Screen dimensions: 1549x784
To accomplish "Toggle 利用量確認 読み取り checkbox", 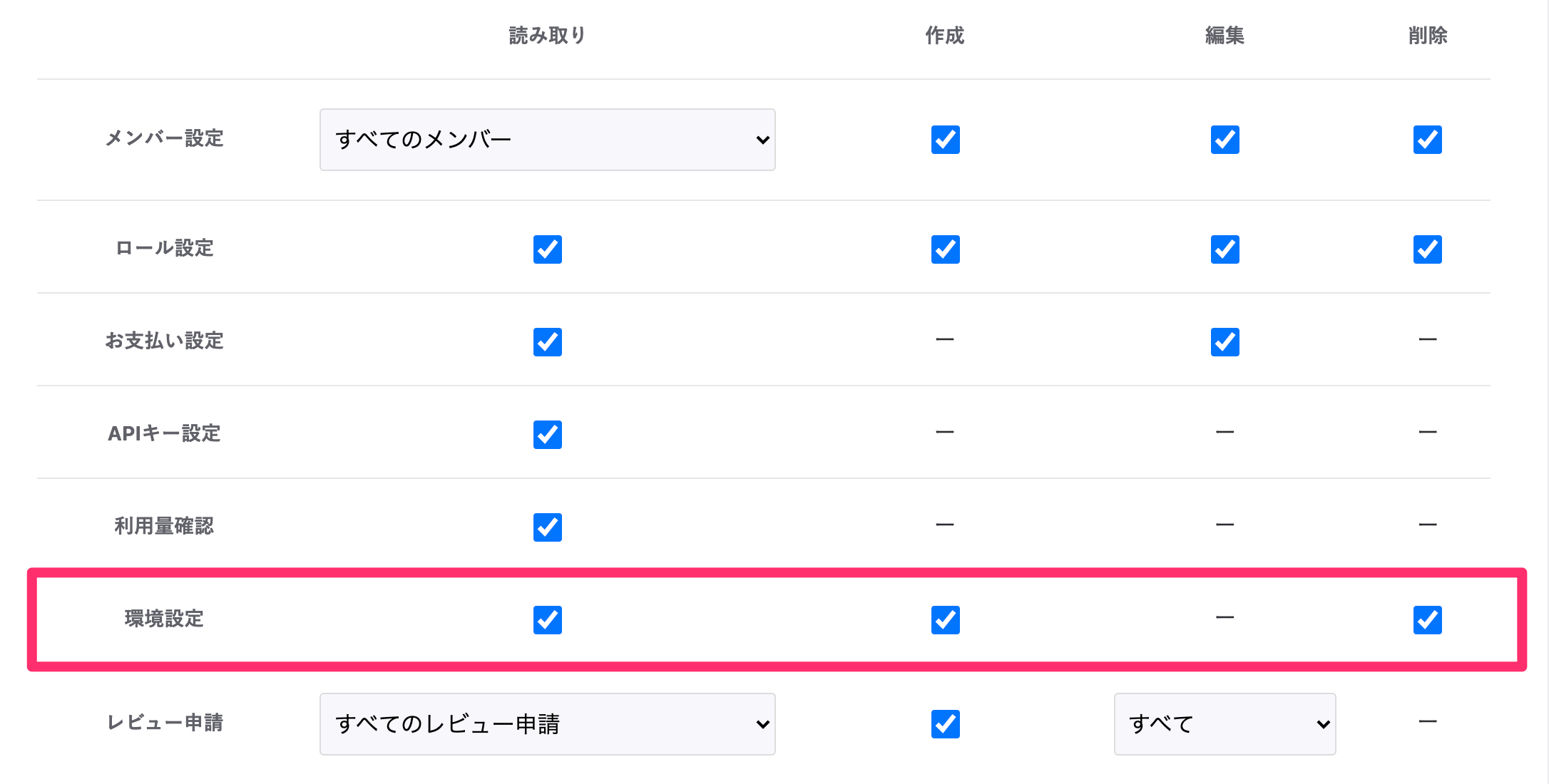I will [547, 527].
